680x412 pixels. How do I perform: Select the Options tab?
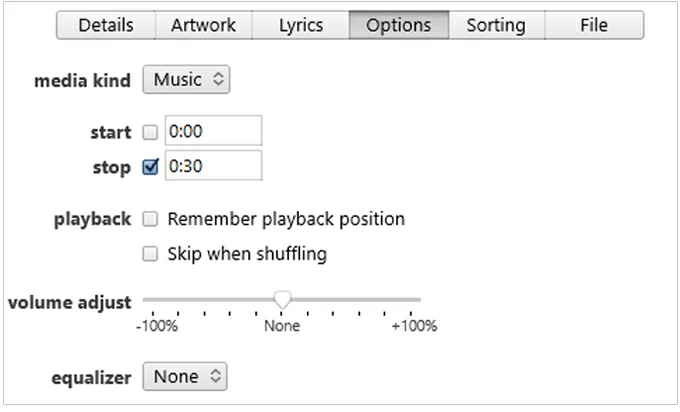pos(398,25)
